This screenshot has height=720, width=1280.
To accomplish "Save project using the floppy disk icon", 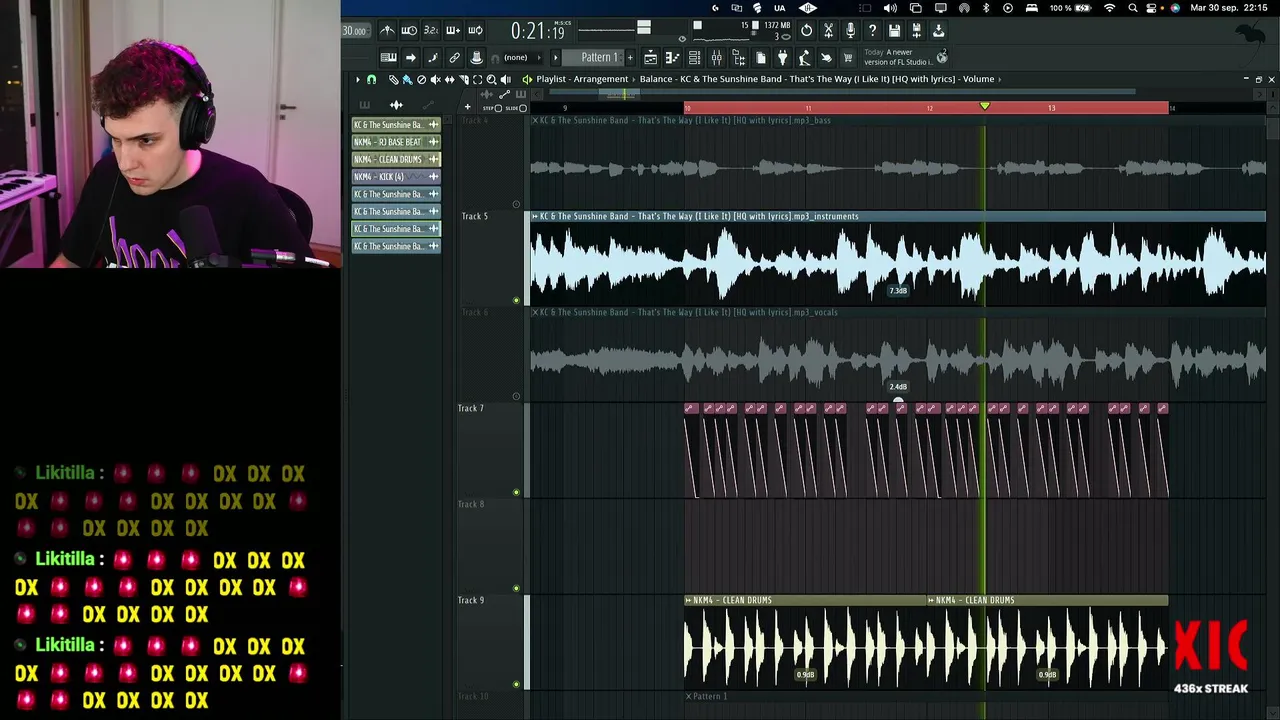I will 894,31.
